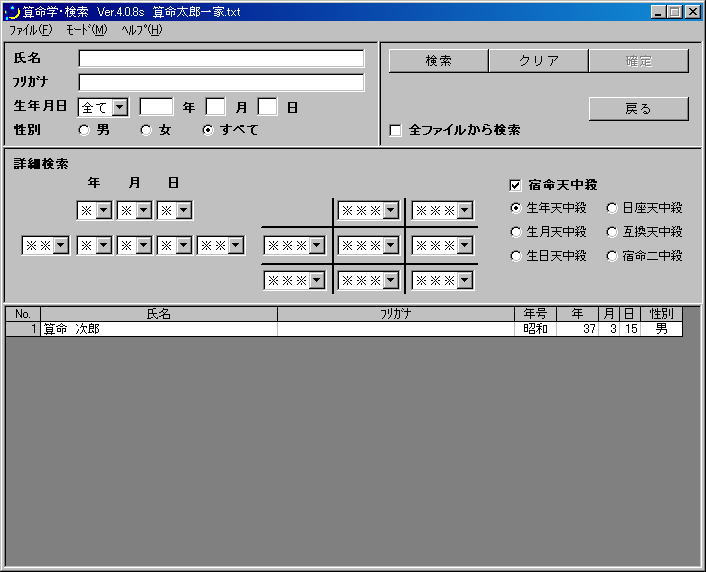Select the 互換天中殺 radio button
The height and width of the screenshot is (572, 706).
coord(612,232)
